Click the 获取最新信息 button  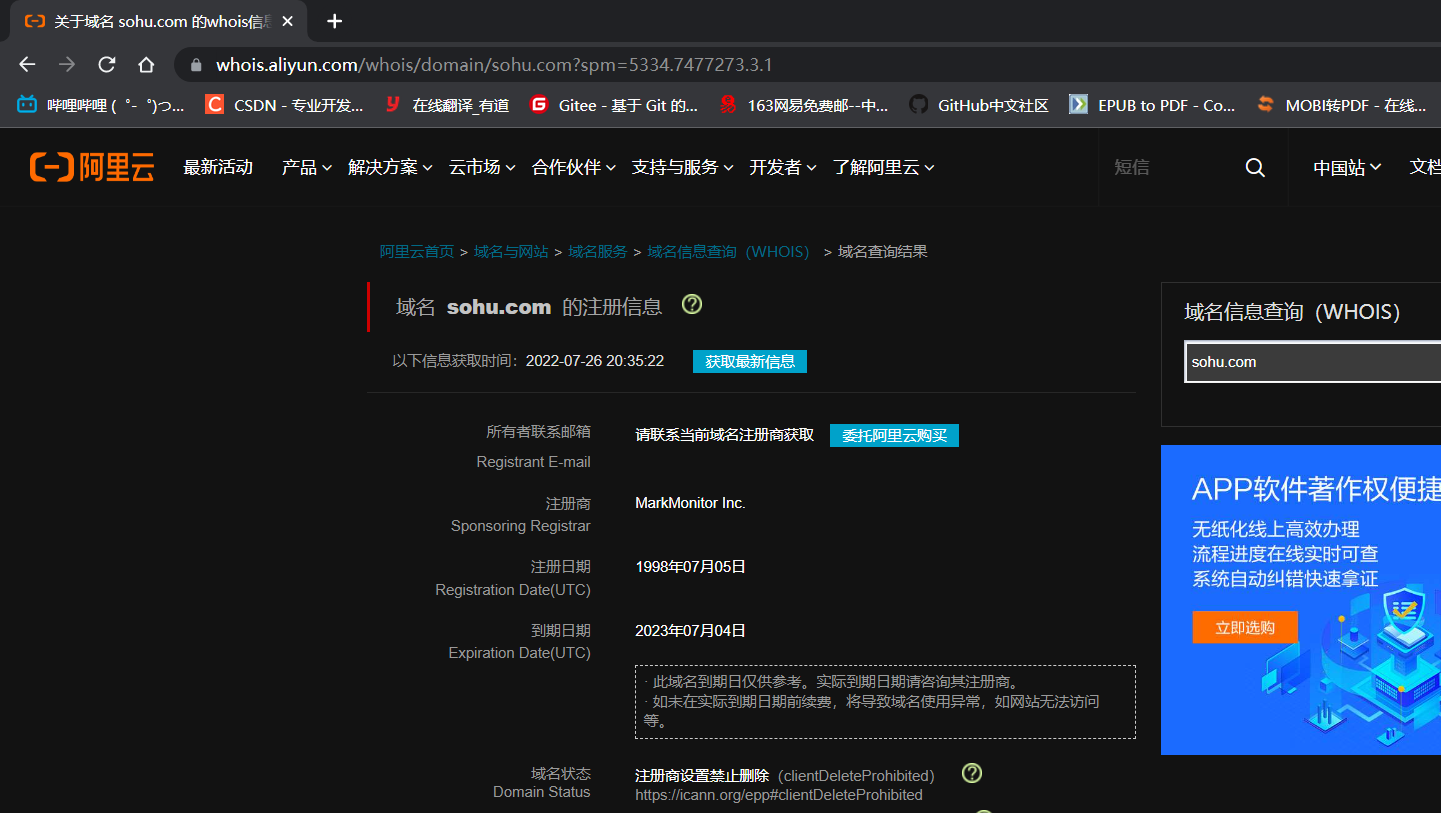click(749, 361)
